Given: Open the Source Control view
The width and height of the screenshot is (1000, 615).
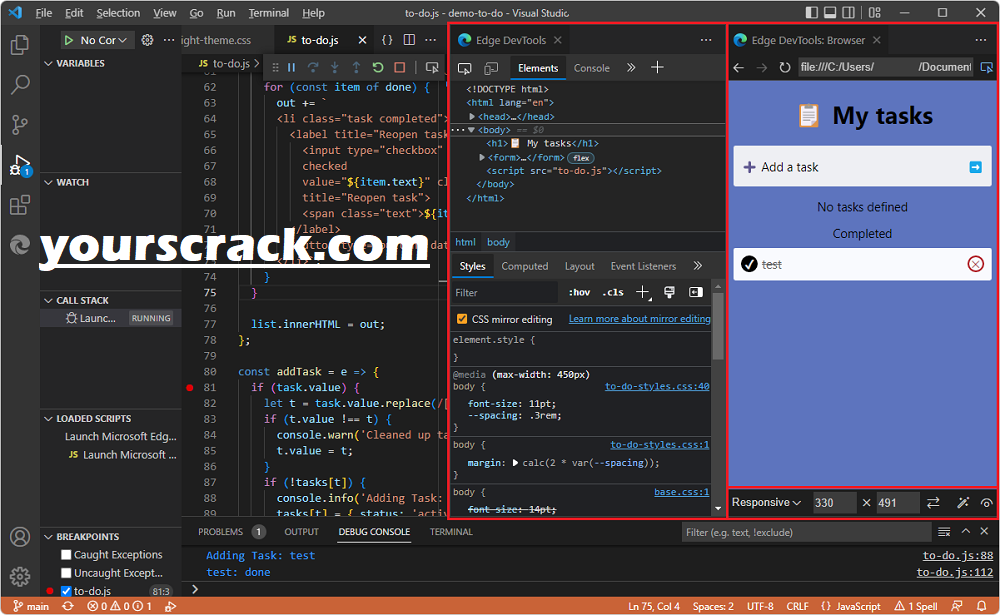Looking at the screenshot, I should (x=20, y=124).
